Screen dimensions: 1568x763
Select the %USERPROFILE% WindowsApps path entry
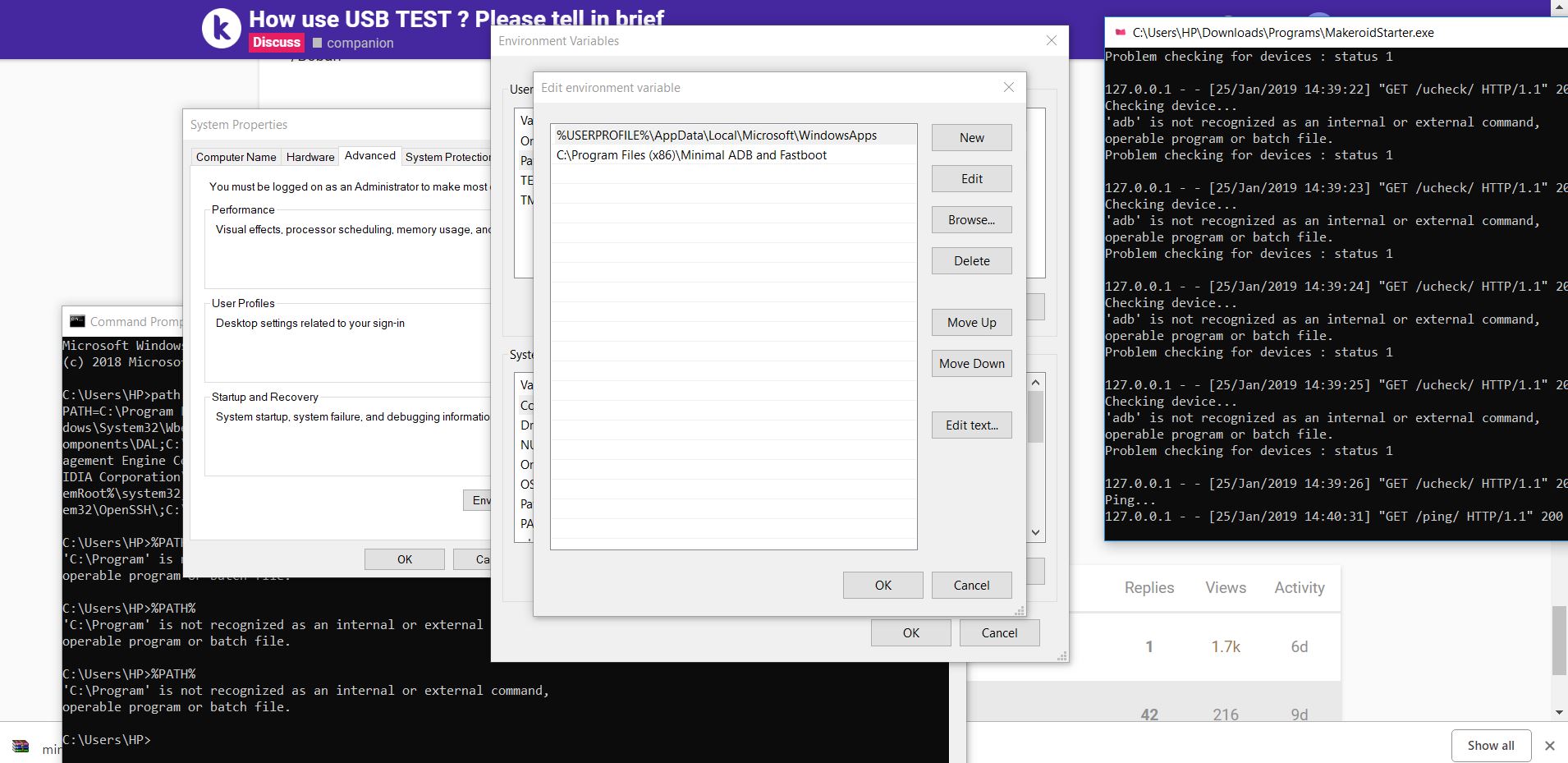pyautogui.click(x=716, y=136)
